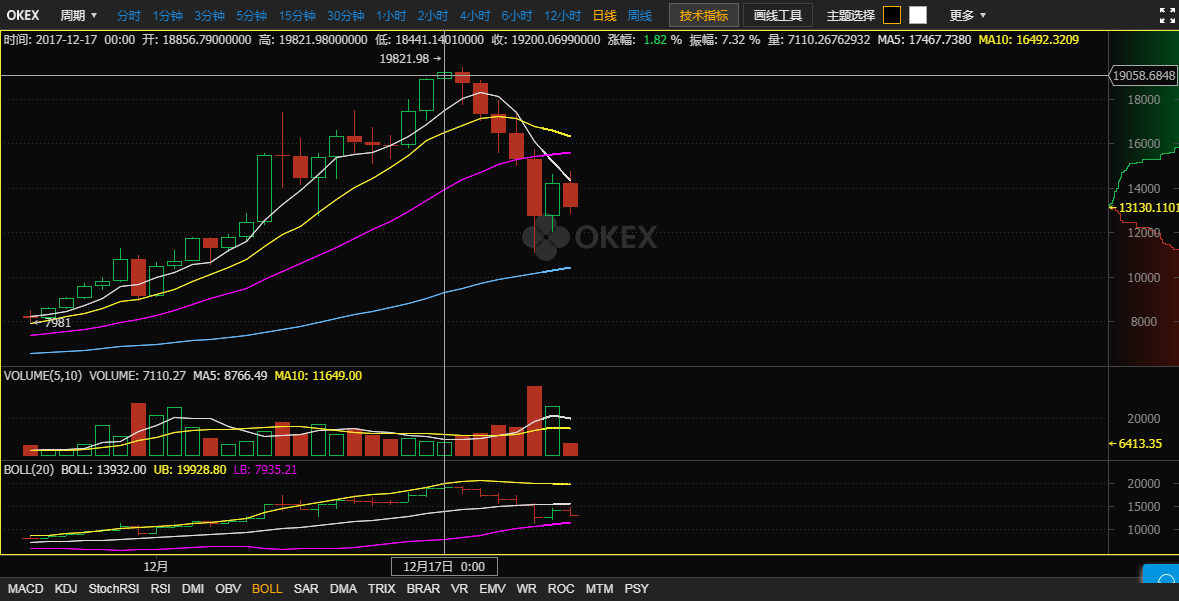Select the BOLL indicator

[267, 589]
